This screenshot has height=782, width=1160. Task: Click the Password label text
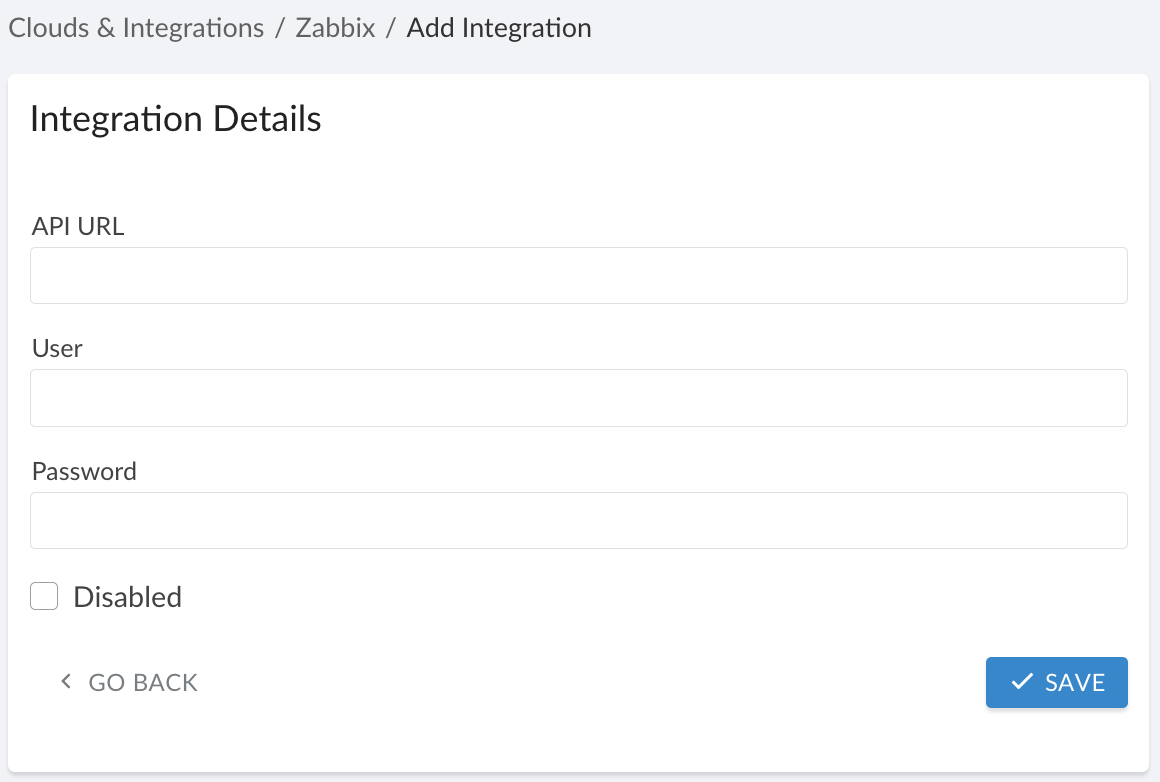click(x=84, y=471)
